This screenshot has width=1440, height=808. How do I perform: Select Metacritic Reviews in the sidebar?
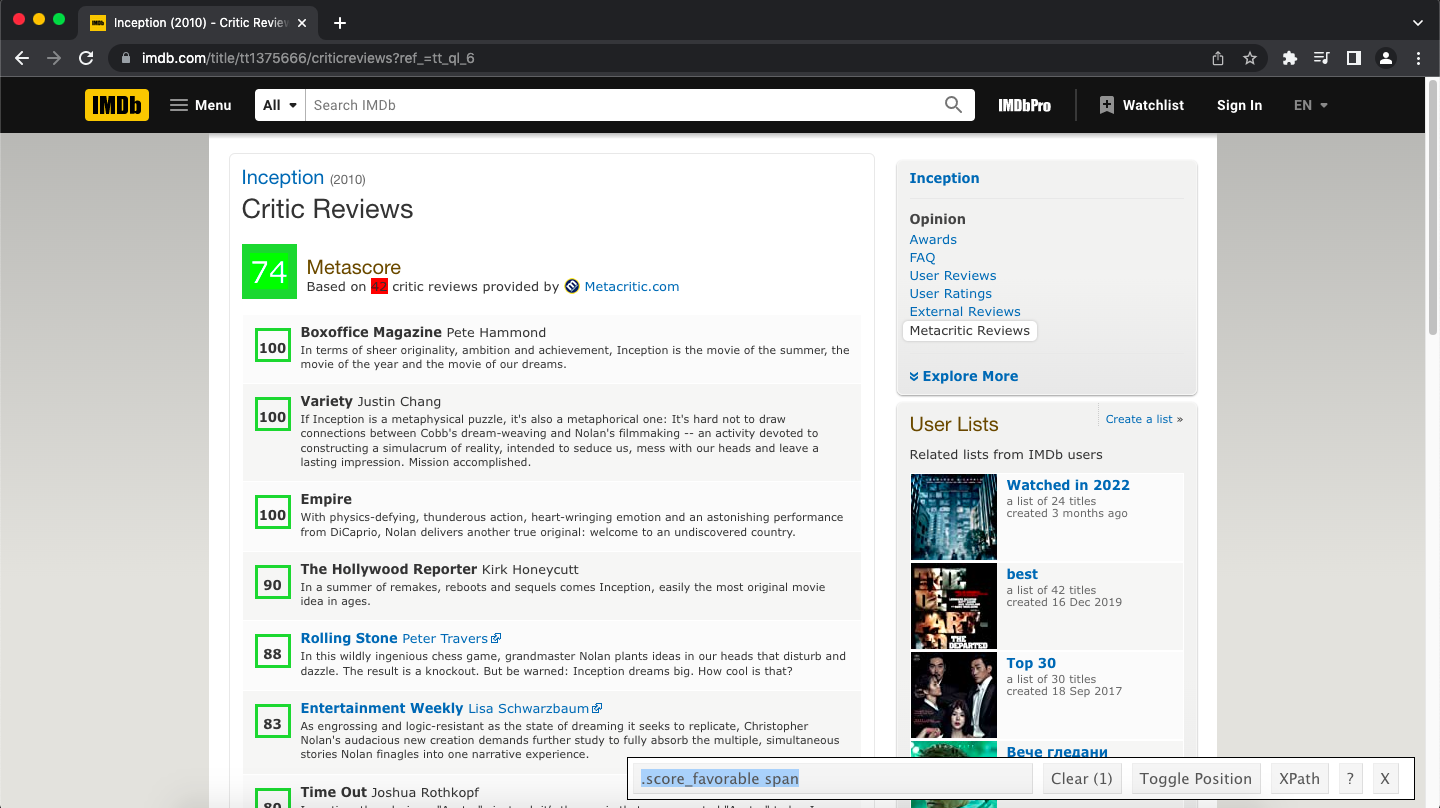970,331
